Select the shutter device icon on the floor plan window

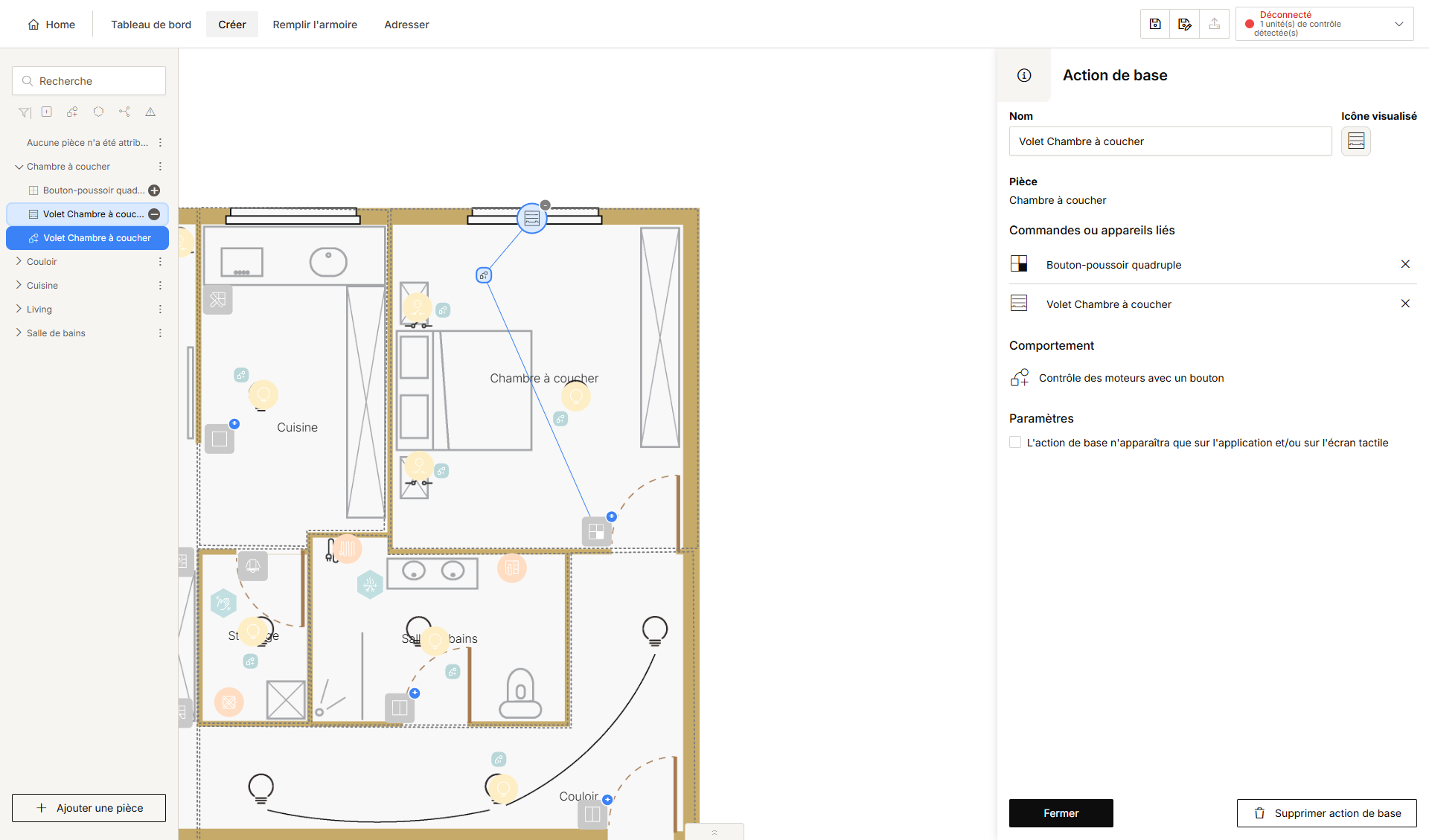pos(532,218)
